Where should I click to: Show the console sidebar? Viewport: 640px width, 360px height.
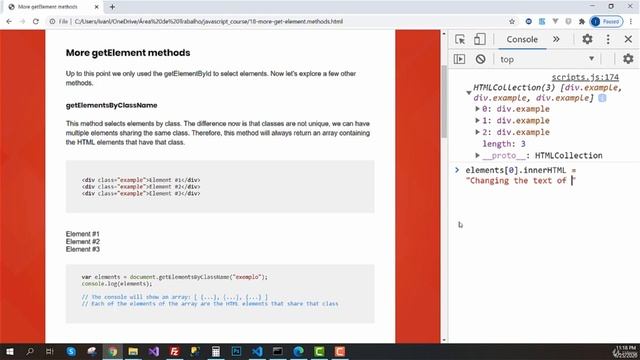click(459, 59)
